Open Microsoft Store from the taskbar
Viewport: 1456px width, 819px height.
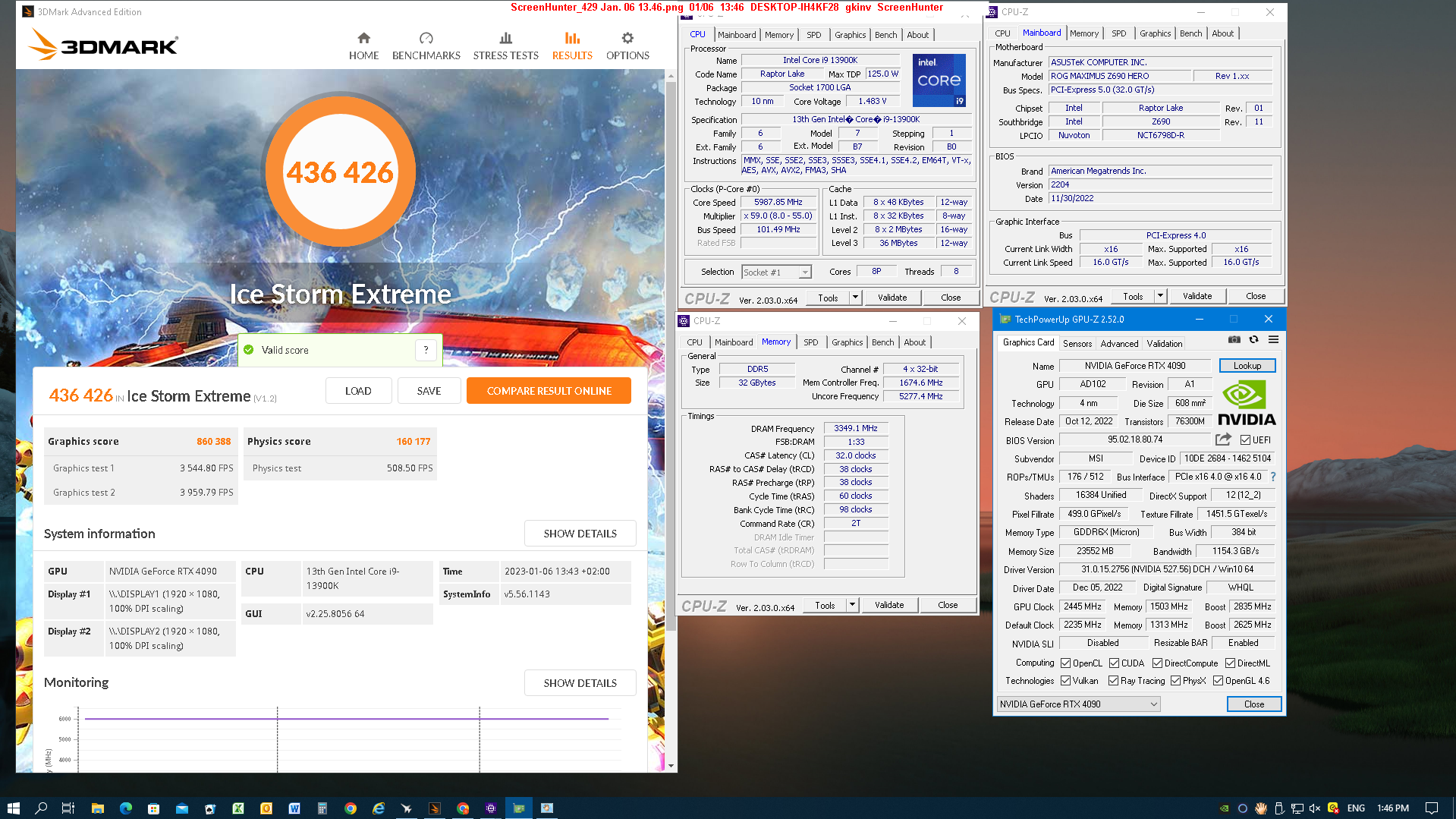(153, 808)
